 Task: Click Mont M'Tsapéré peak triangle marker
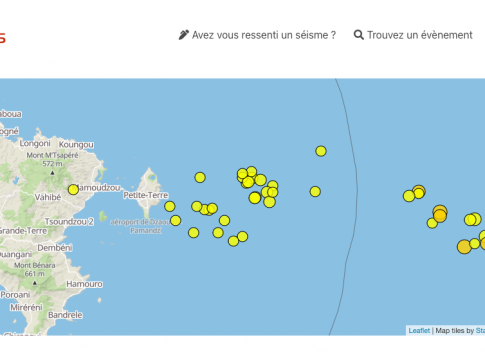tap(52, 173)
